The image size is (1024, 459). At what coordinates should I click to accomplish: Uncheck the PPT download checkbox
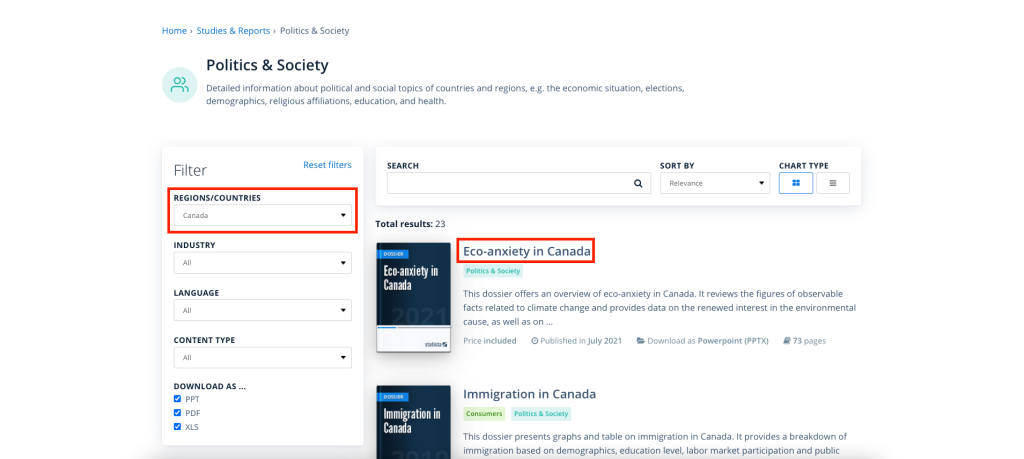click(178, 399)
